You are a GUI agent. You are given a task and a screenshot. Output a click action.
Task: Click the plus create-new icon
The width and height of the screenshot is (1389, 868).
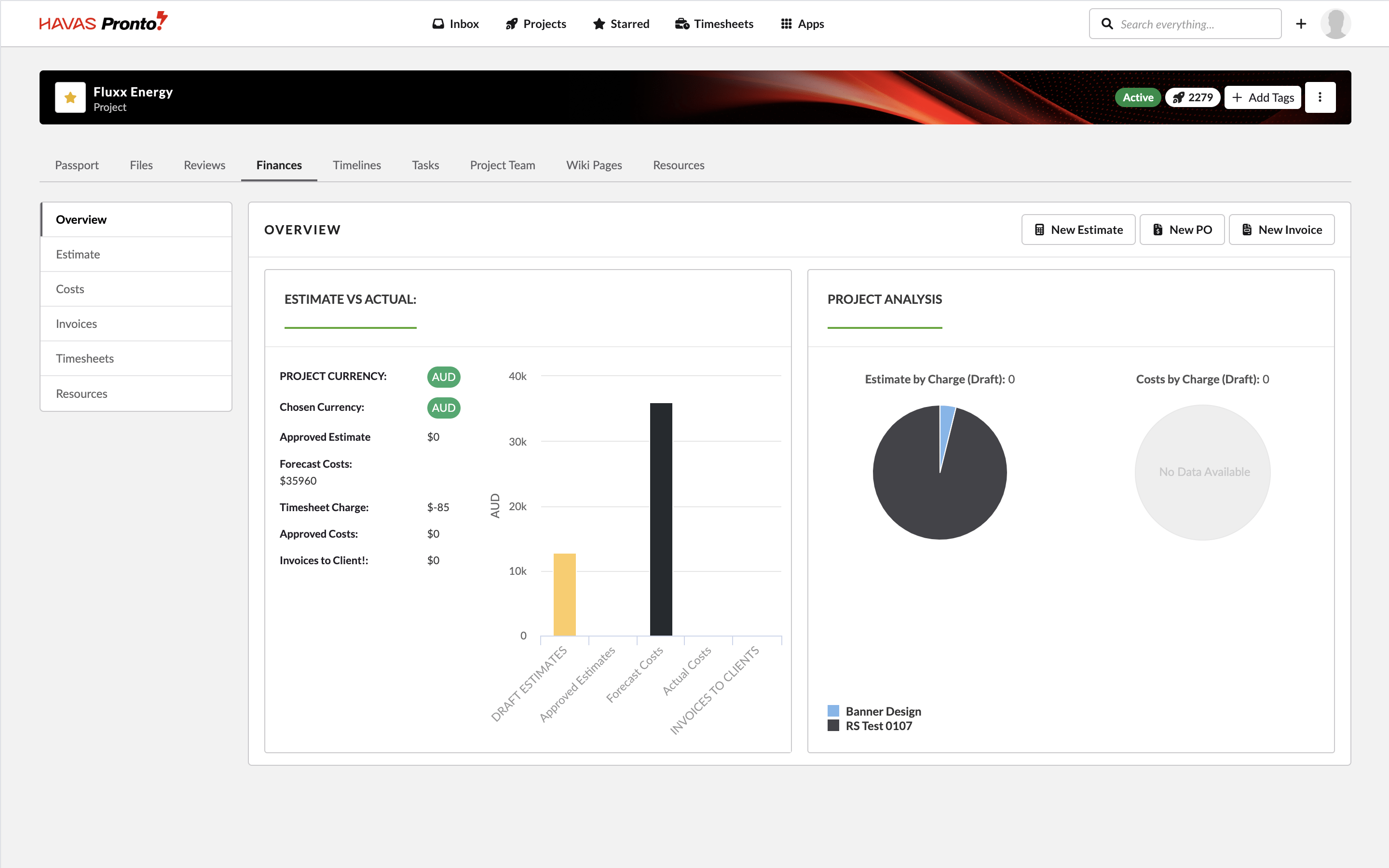[x=1301, y=24]
